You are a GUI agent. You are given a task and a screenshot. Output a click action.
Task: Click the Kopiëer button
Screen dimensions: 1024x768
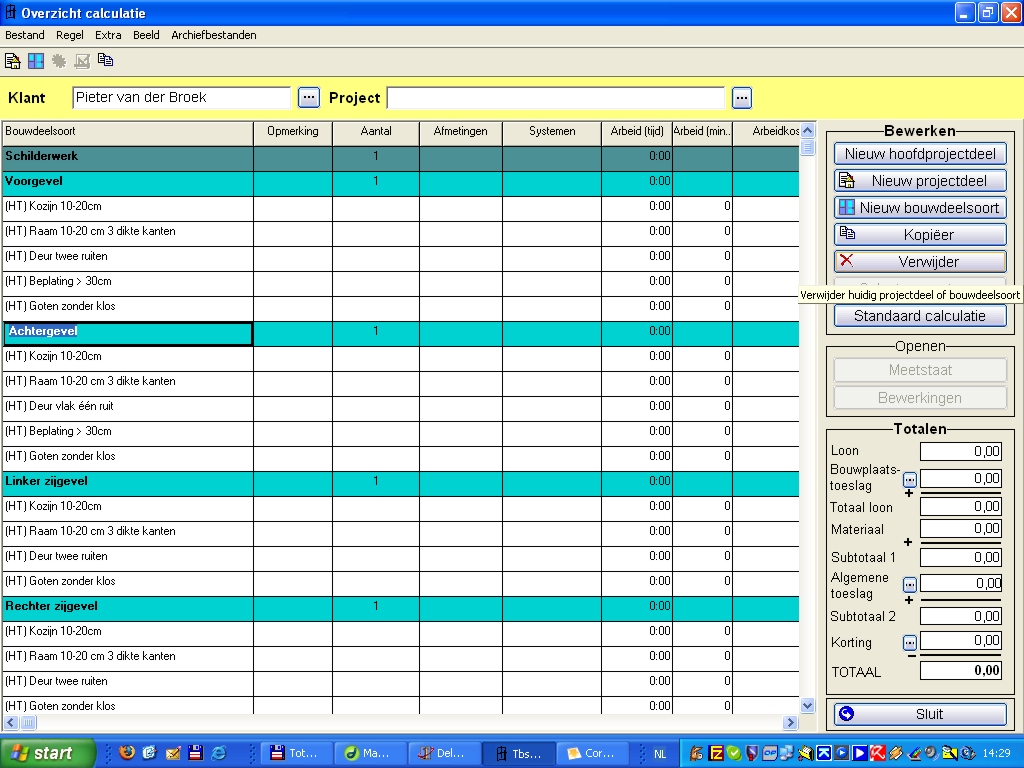click(920, 234)
